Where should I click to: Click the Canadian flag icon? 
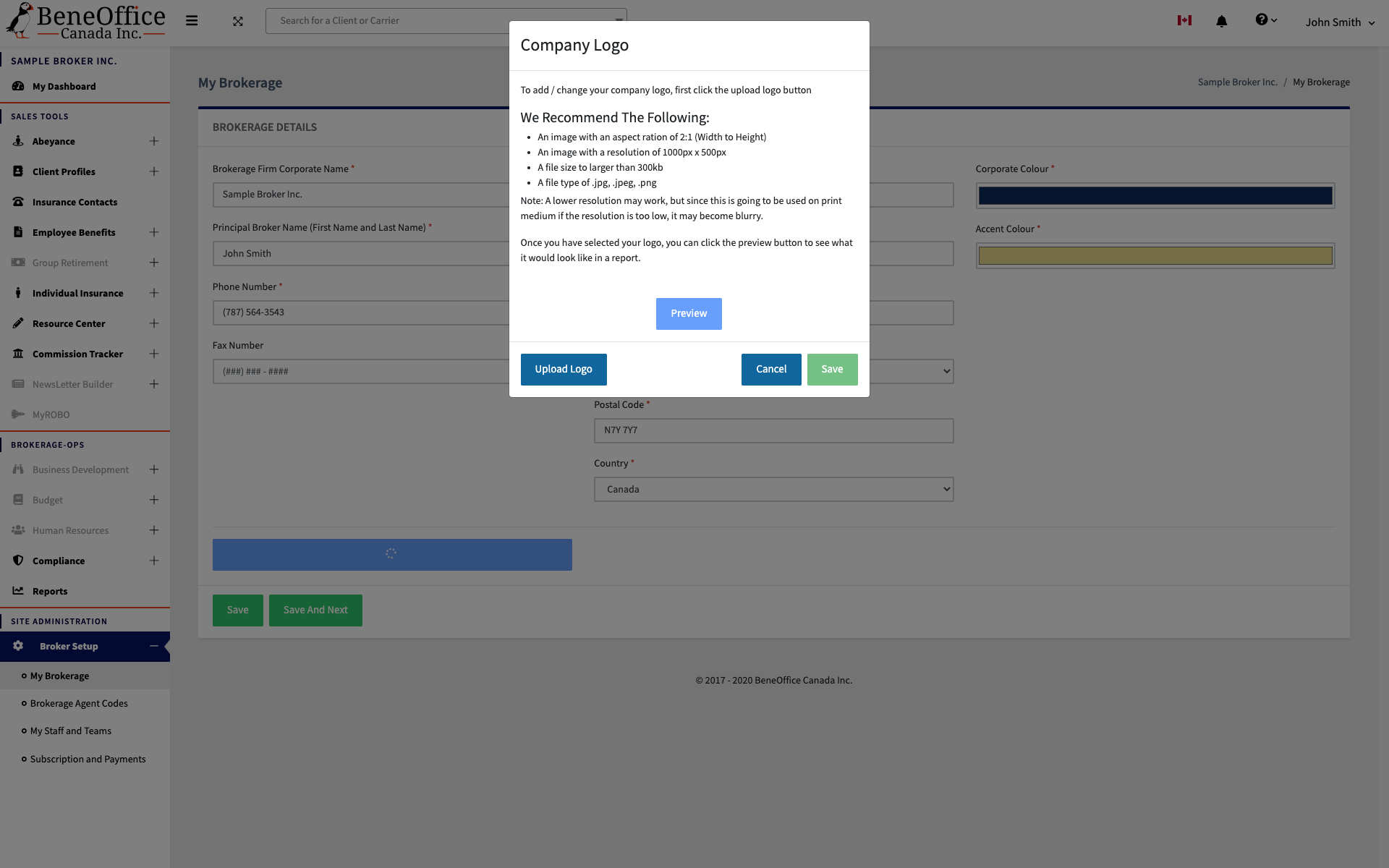1184,20
